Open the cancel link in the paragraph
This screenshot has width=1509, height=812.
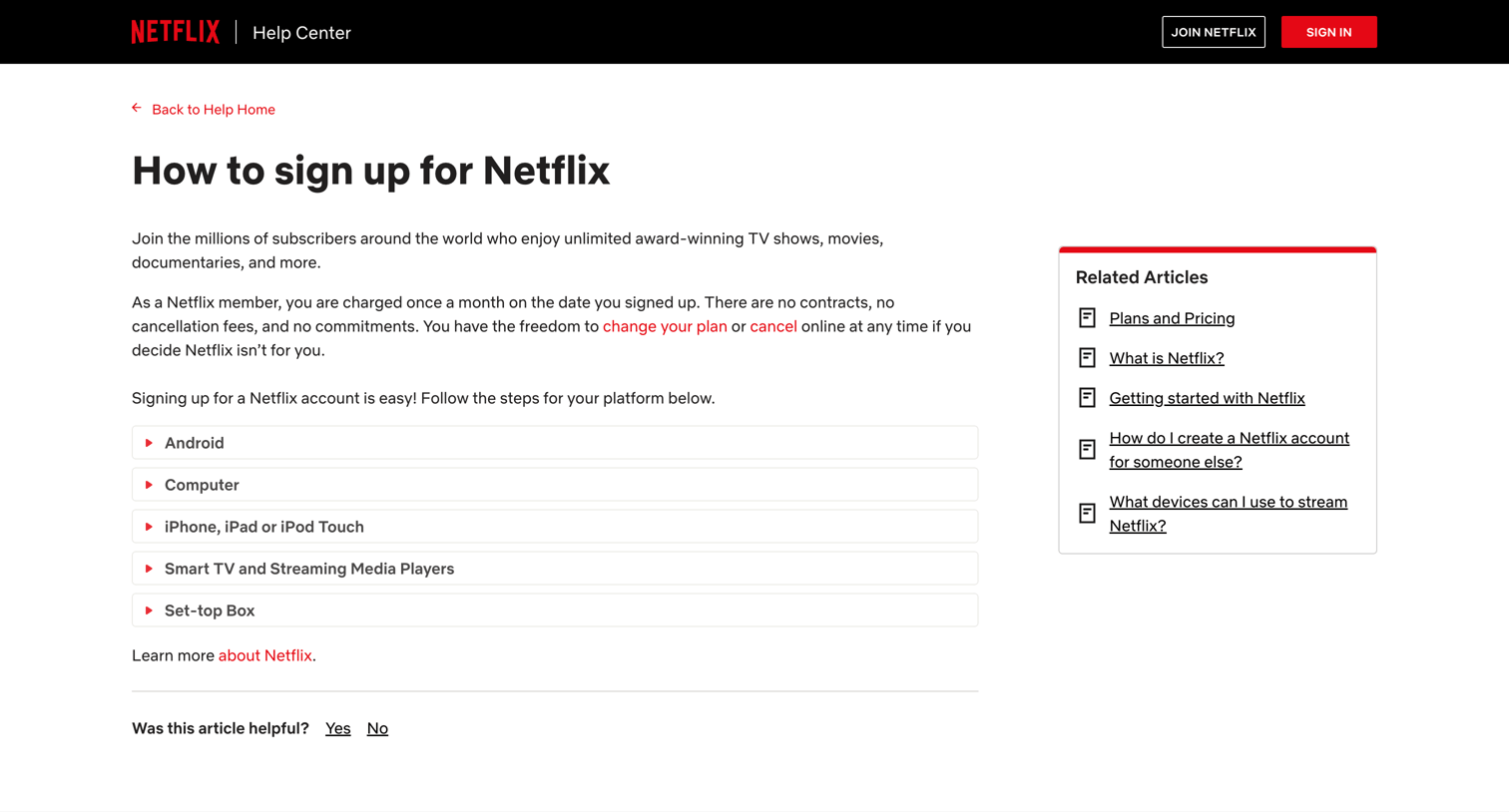click(x=773, y=326)
